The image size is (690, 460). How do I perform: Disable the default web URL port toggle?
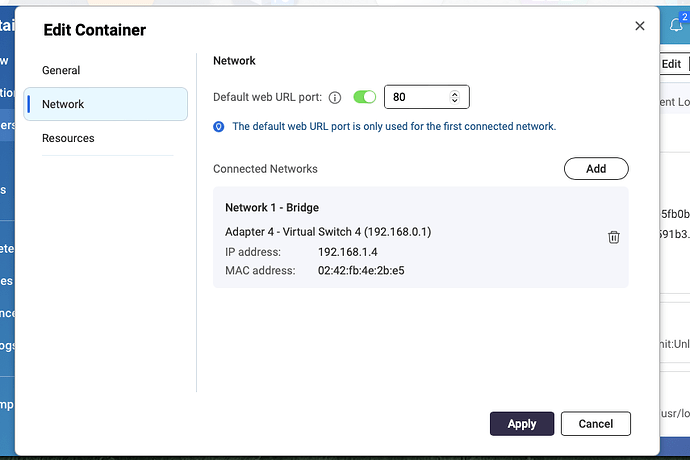click(x=365, y=98)
